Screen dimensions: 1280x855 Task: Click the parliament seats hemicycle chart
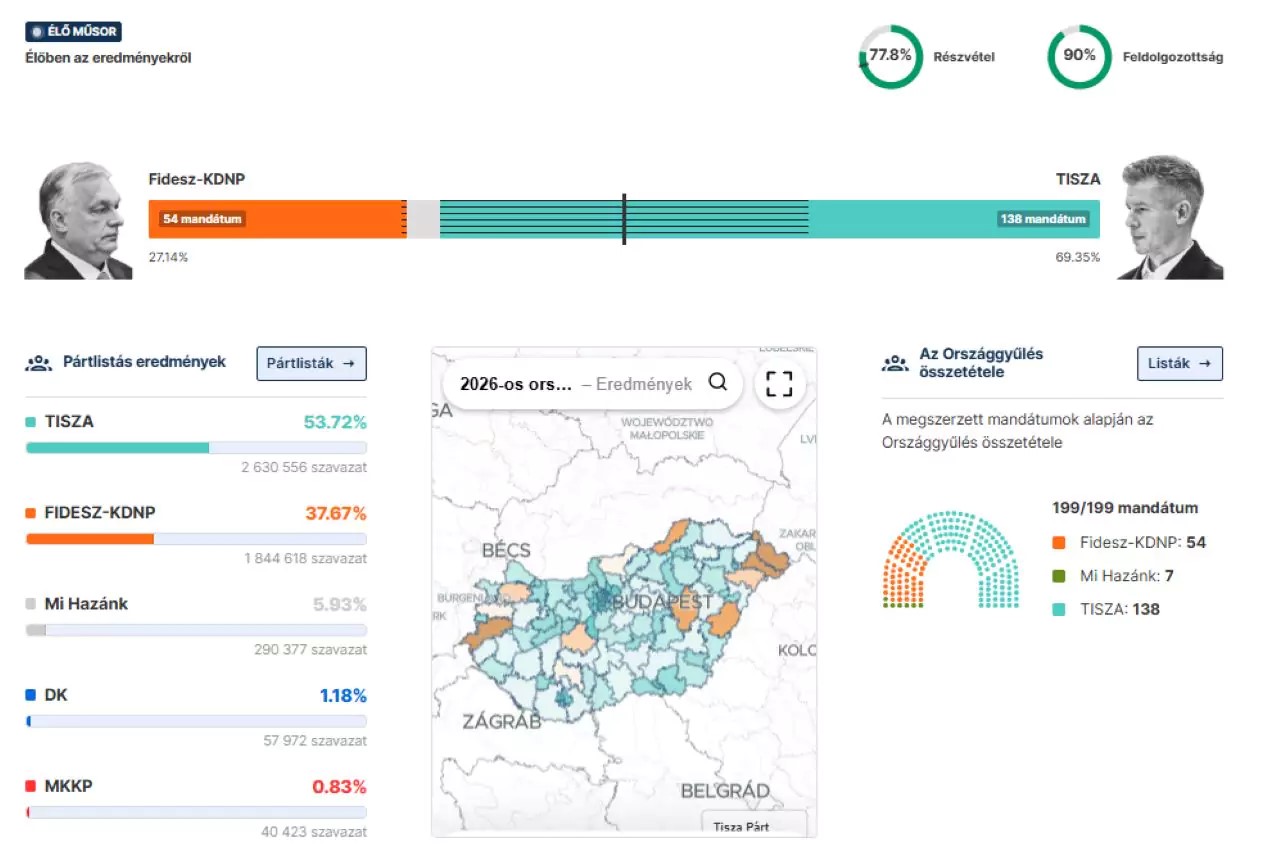950,560
